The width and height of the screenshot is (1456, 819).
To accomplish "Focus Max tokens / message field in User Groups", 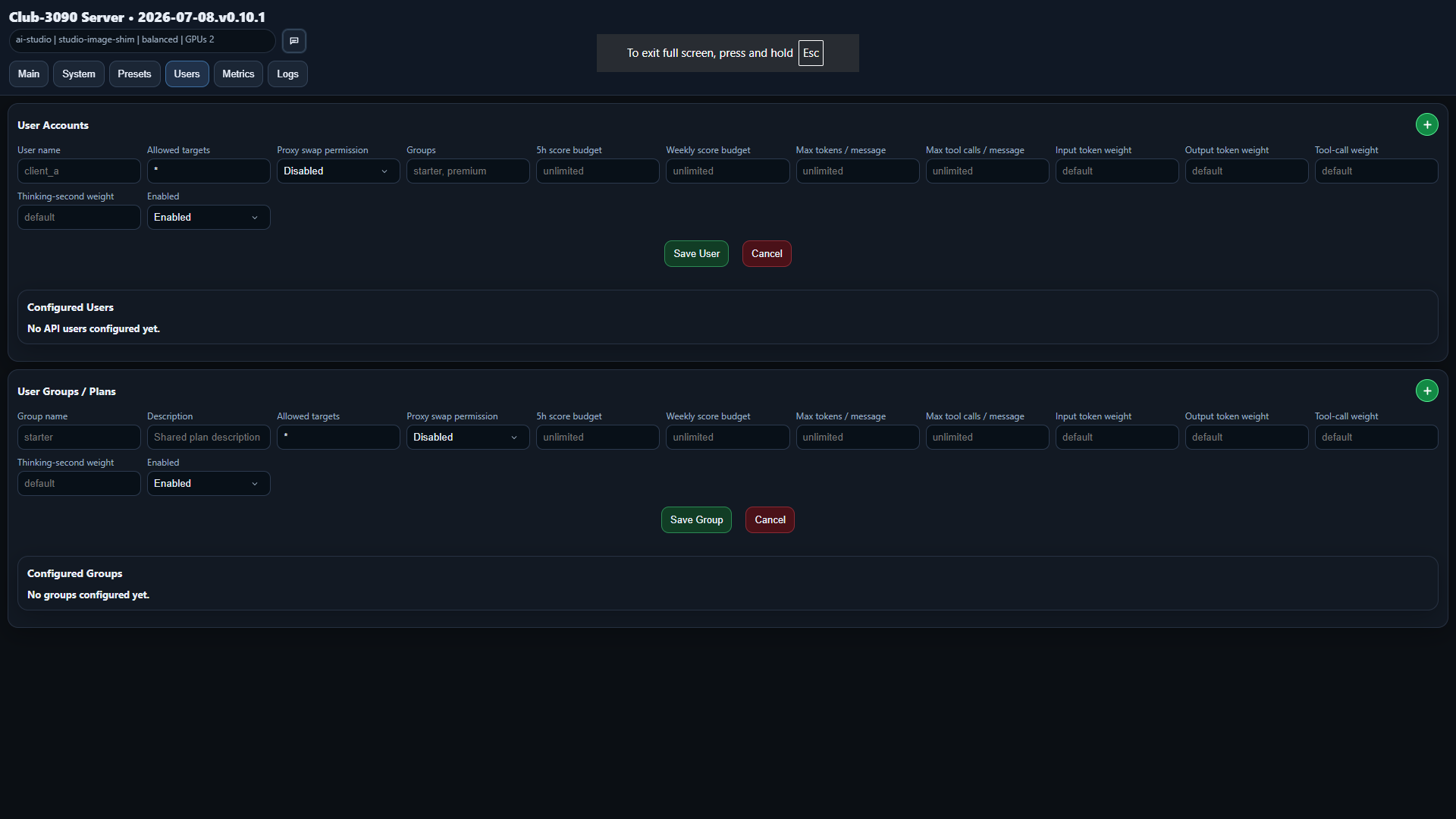I will 858,438.
